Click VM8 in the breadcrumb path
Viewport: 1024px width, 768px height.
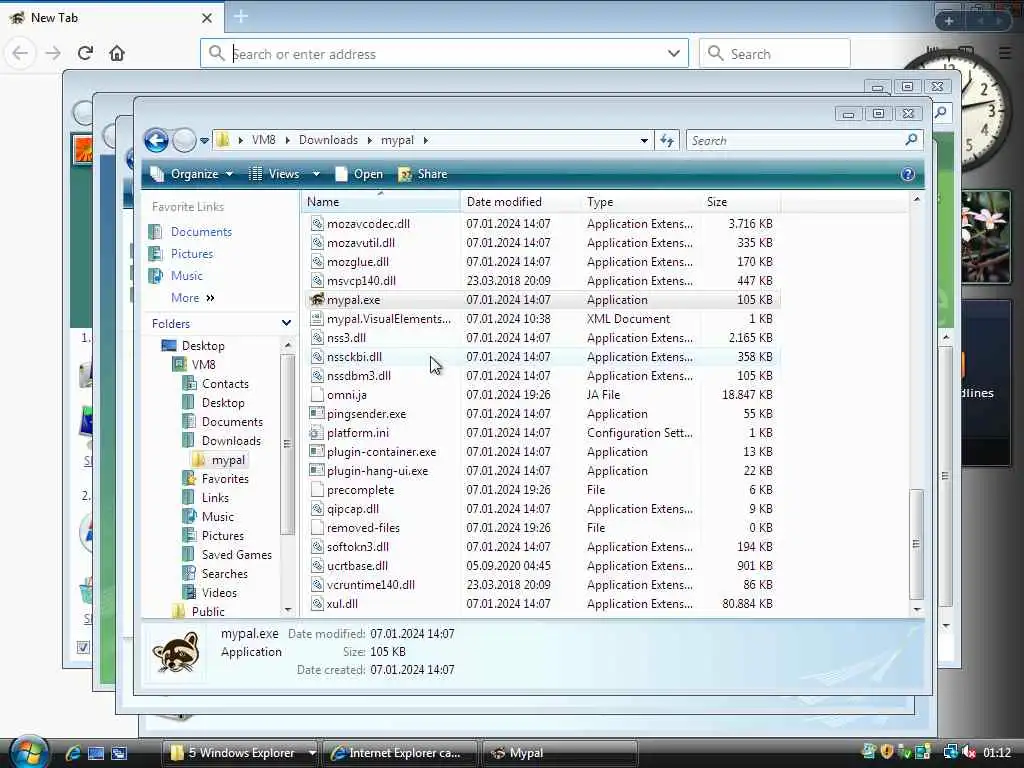263,140
